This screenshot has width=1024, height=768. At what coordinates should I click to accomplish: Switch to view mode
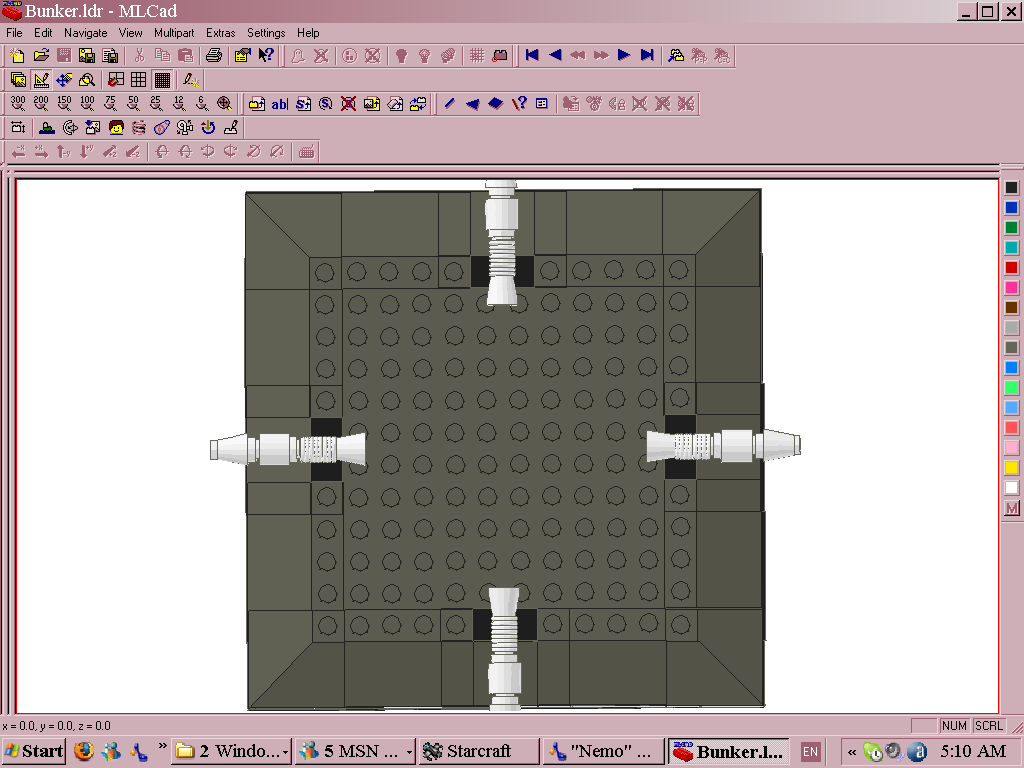pos(18,80)
